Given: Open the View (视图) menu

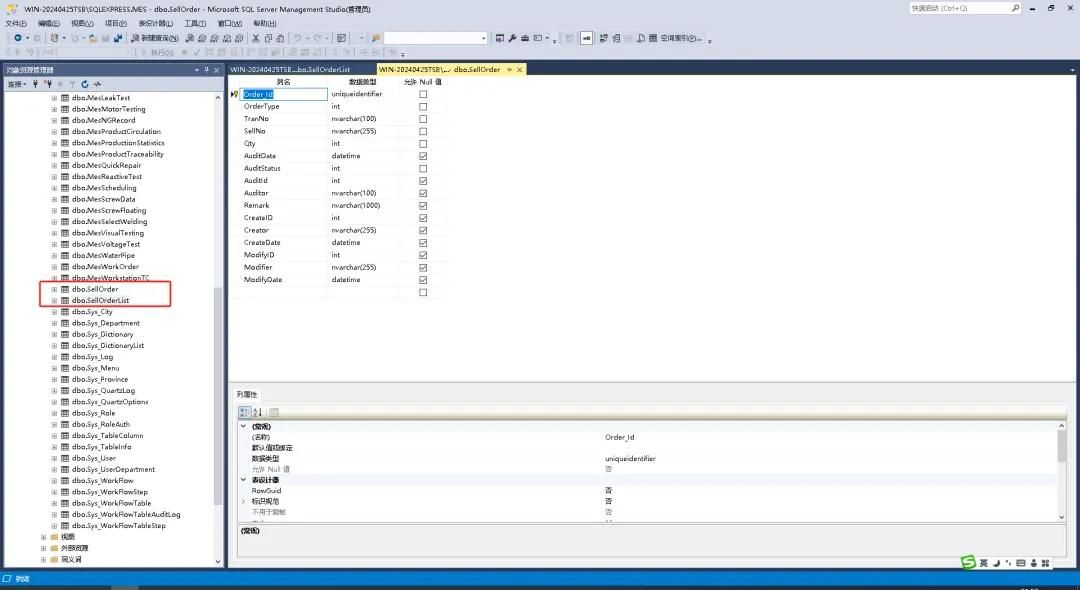Looking at the screenshot, I should [82, 23].
